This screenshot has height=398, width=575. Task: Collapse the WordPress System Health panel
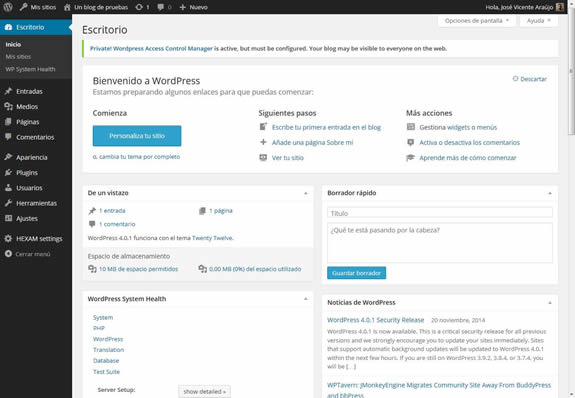(306, 299)
